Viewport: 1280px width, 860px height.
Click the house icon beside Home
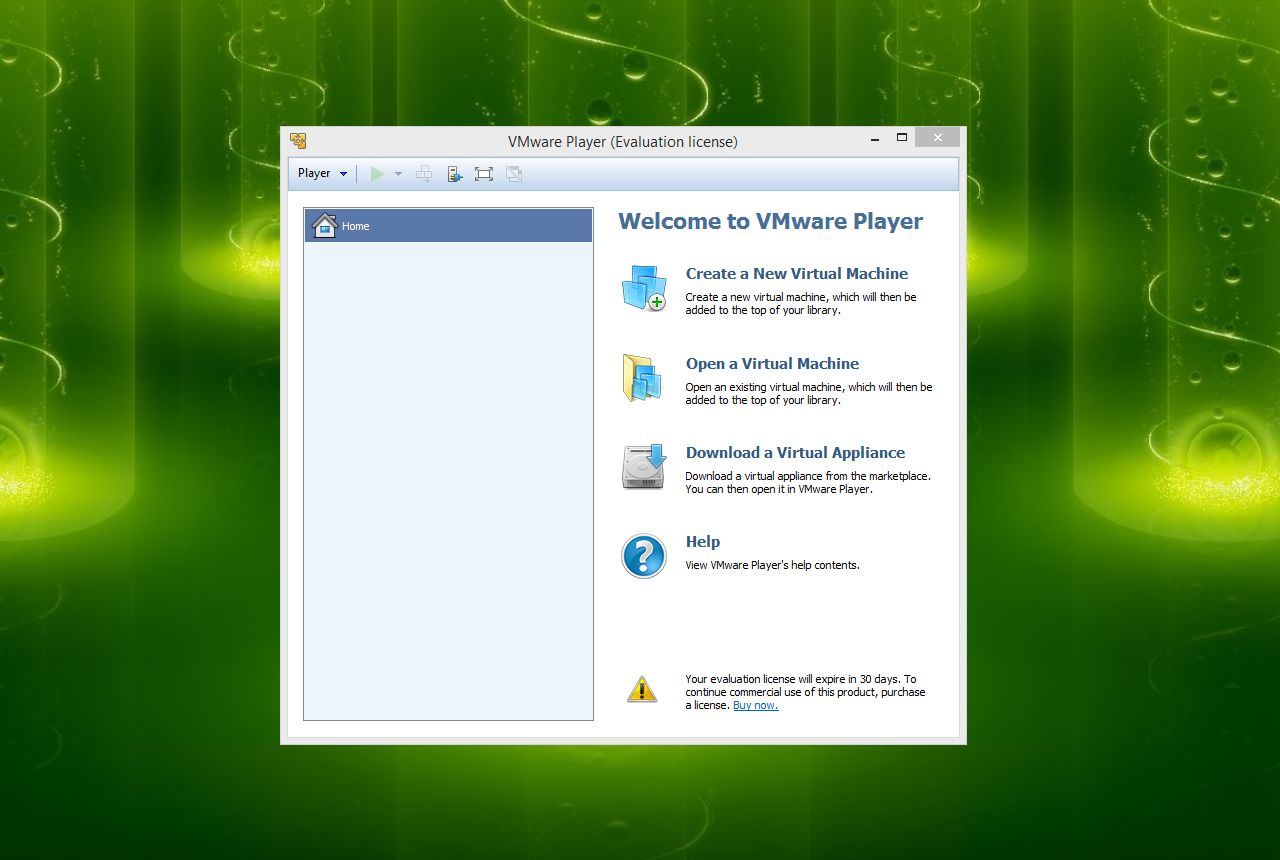pos(324,226)
